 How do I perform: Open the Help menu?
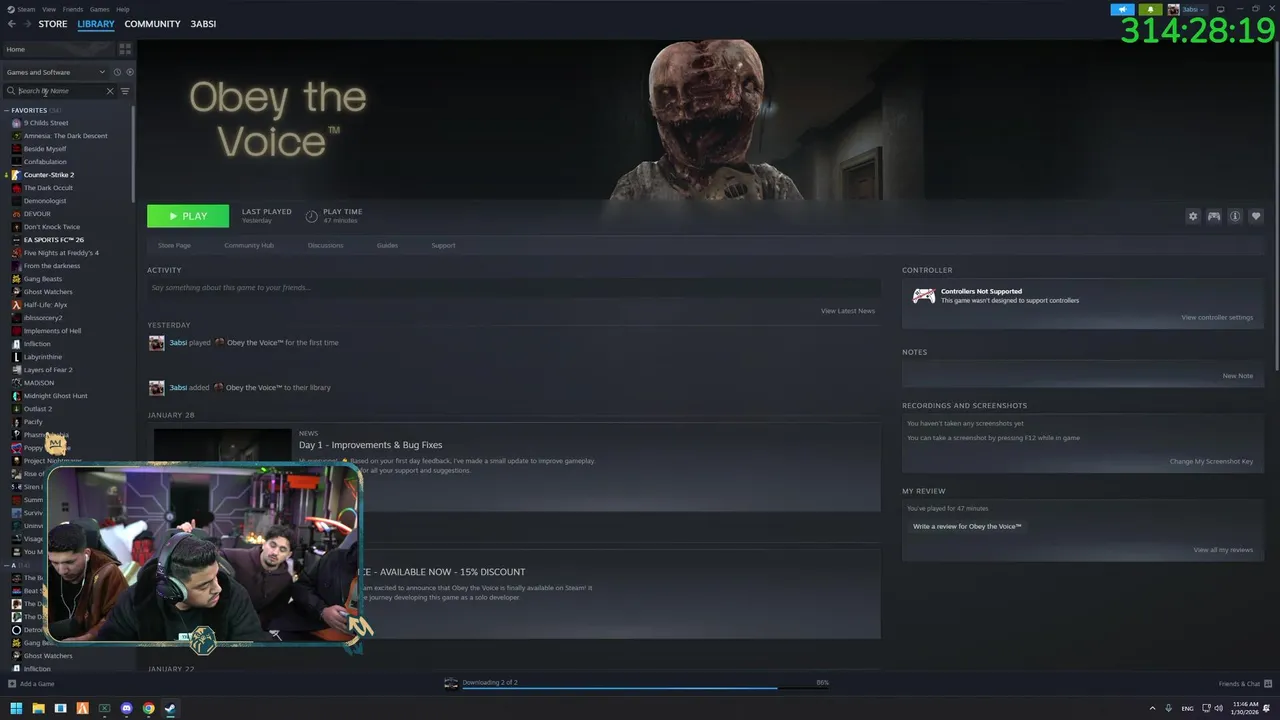pyautogui.click(x=122, y=9)
